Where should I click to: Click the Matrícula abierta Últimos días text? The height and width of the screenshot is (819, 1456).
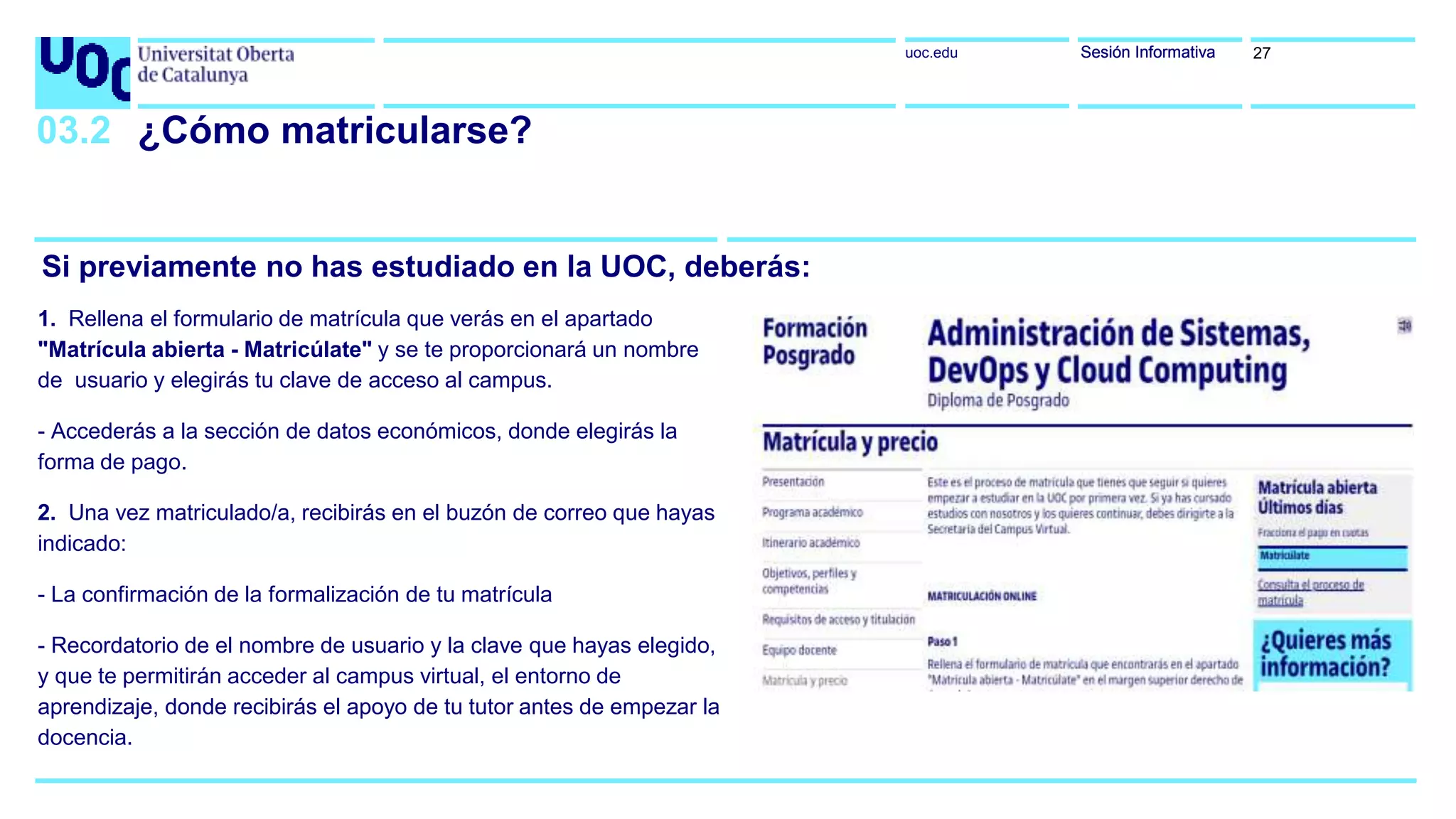(1317, 498)
